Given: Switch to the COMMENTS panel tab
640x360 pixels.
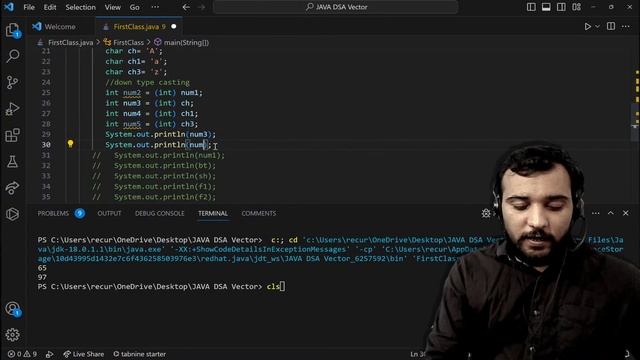Looking at the screenshot, I should [x=258, y=213].
